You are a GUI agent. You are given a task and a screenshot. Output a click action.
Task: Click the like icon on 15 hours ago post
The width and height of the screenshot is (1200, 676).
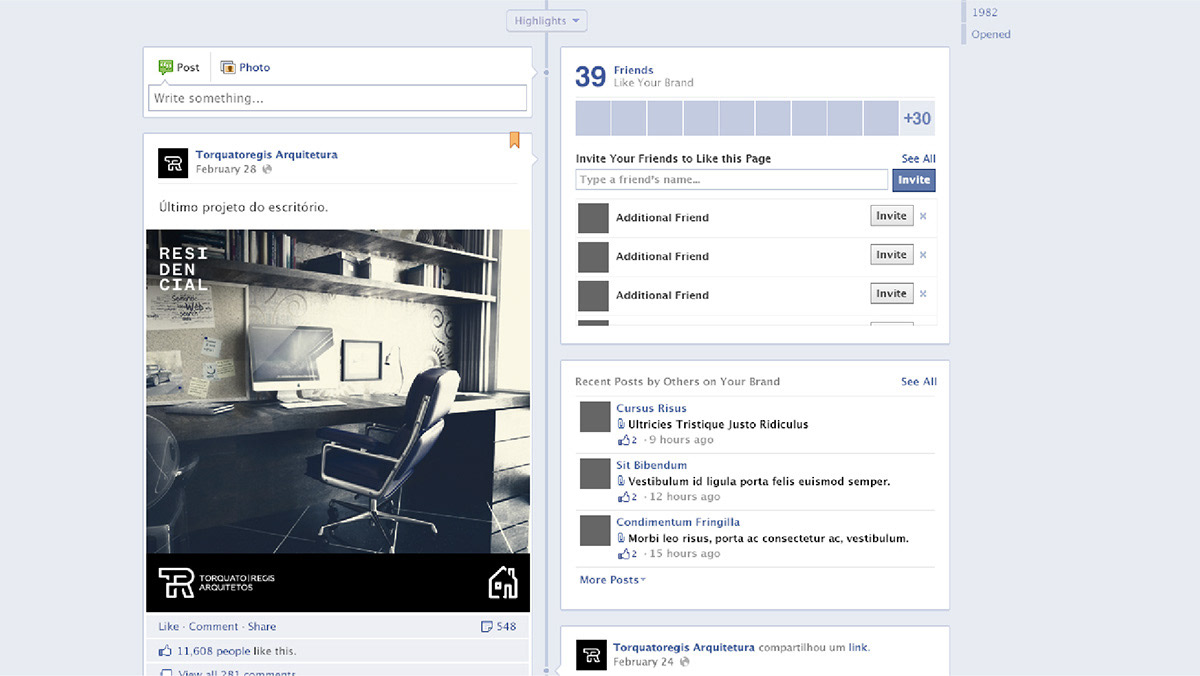(x=623, y=554)
